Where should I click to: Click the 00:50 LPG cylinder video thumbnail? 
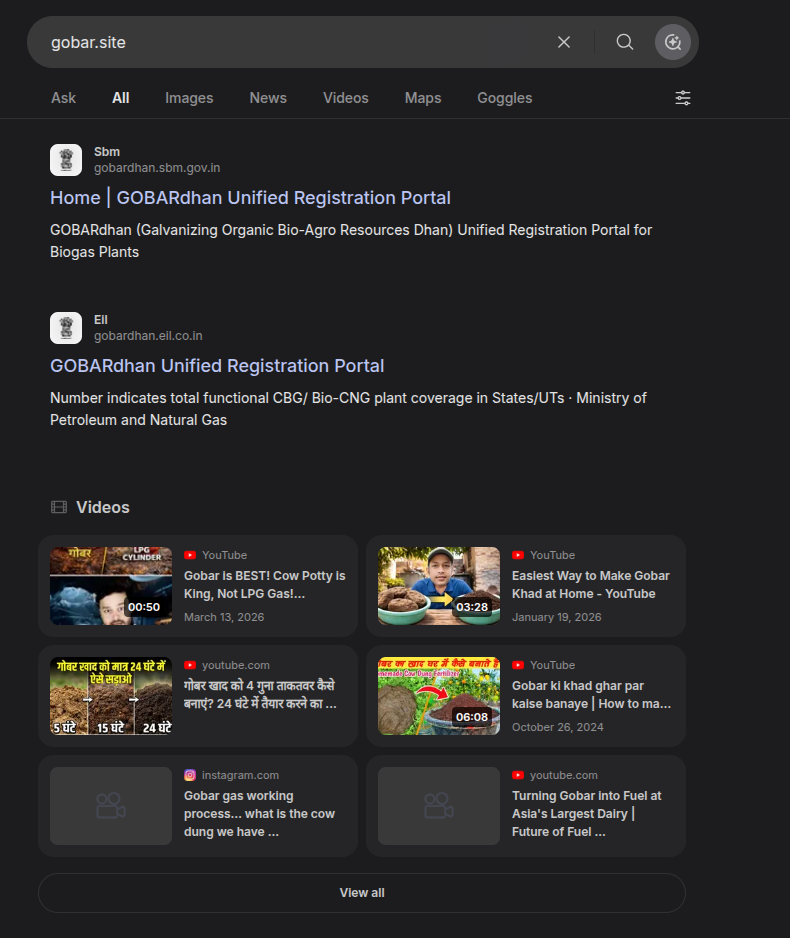click(111, 586)
